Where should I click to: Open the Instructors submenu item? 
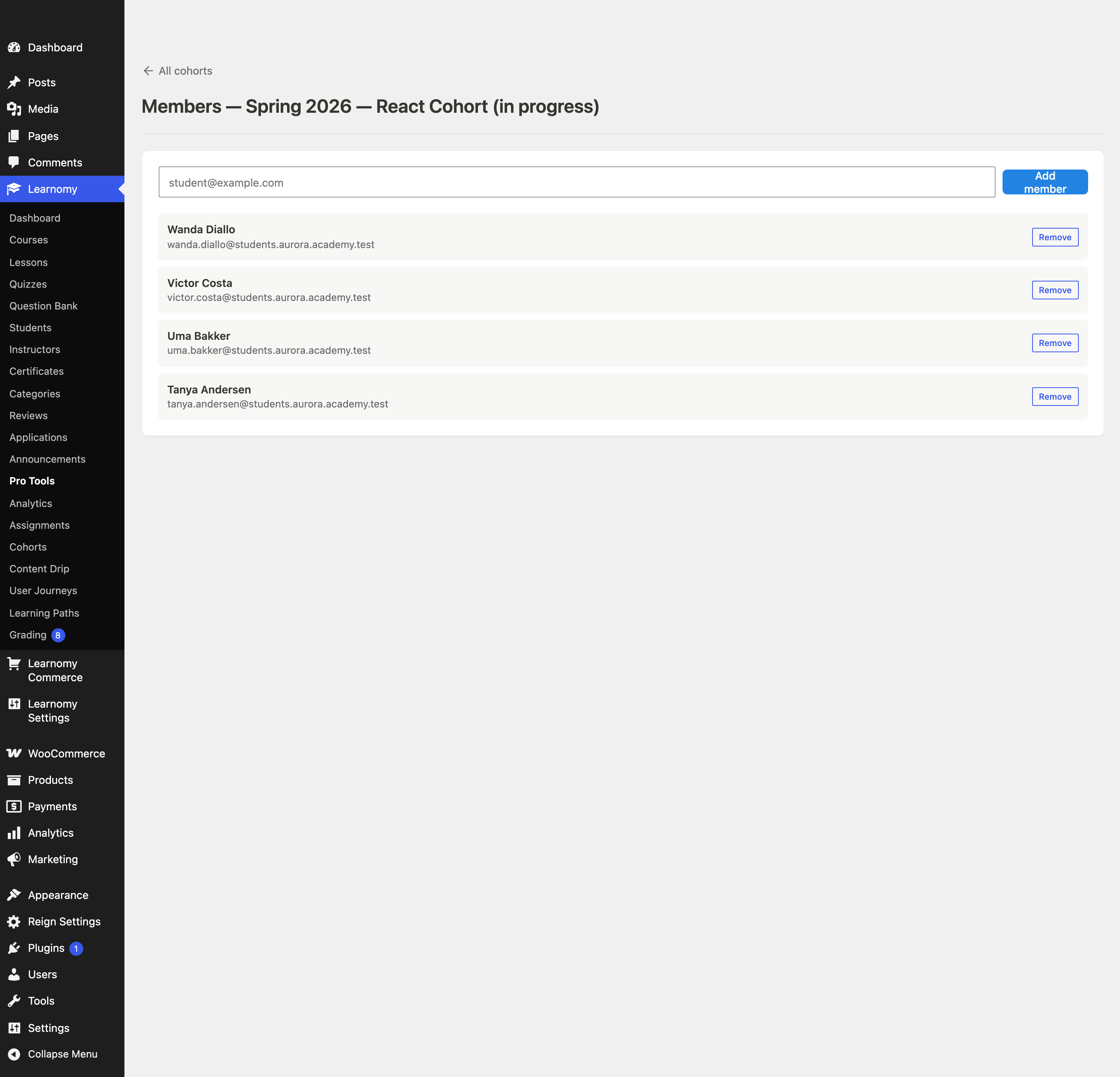tap(35, 349)
